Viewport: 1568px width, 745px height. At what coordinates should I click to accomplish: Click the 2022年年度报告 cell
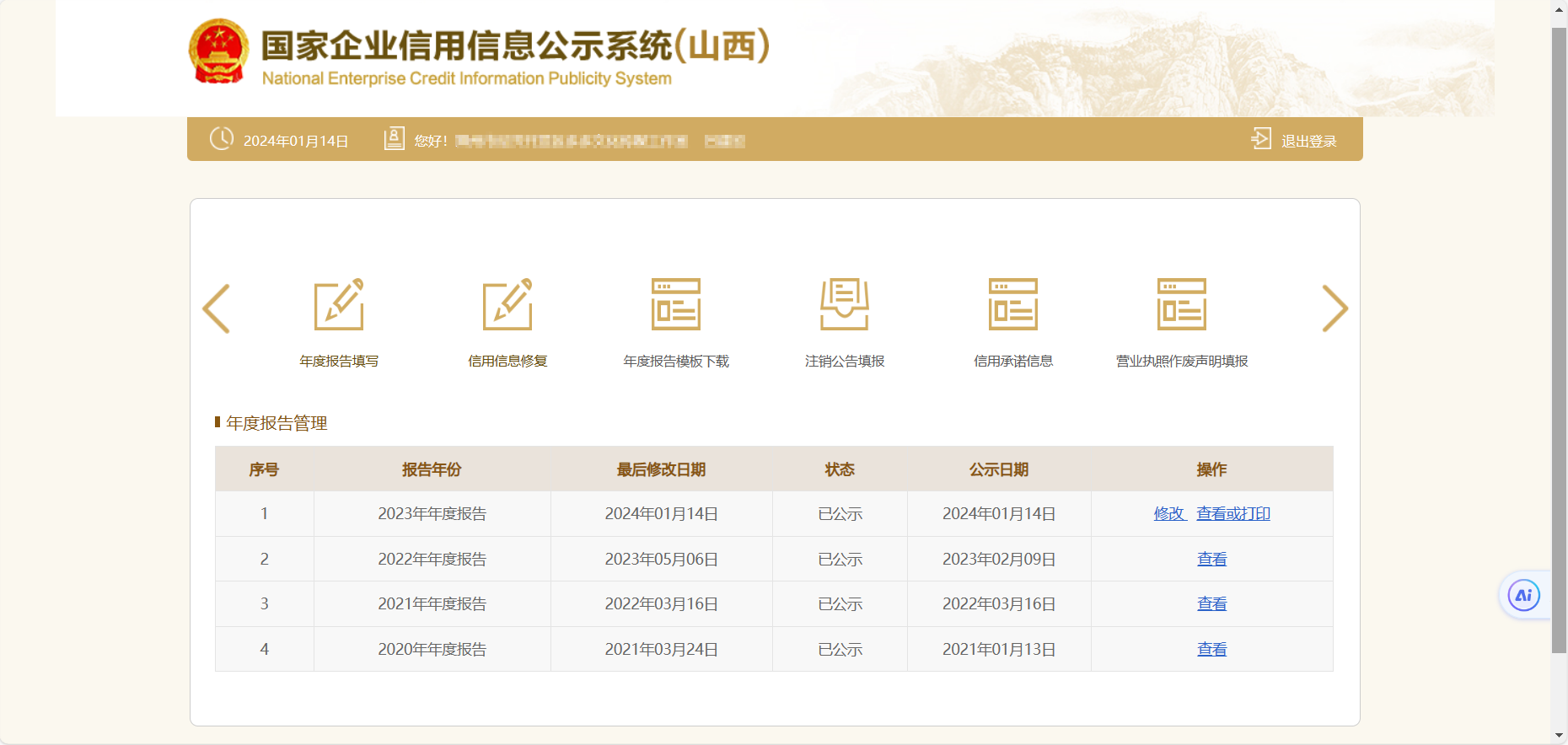tap(432, 559)
